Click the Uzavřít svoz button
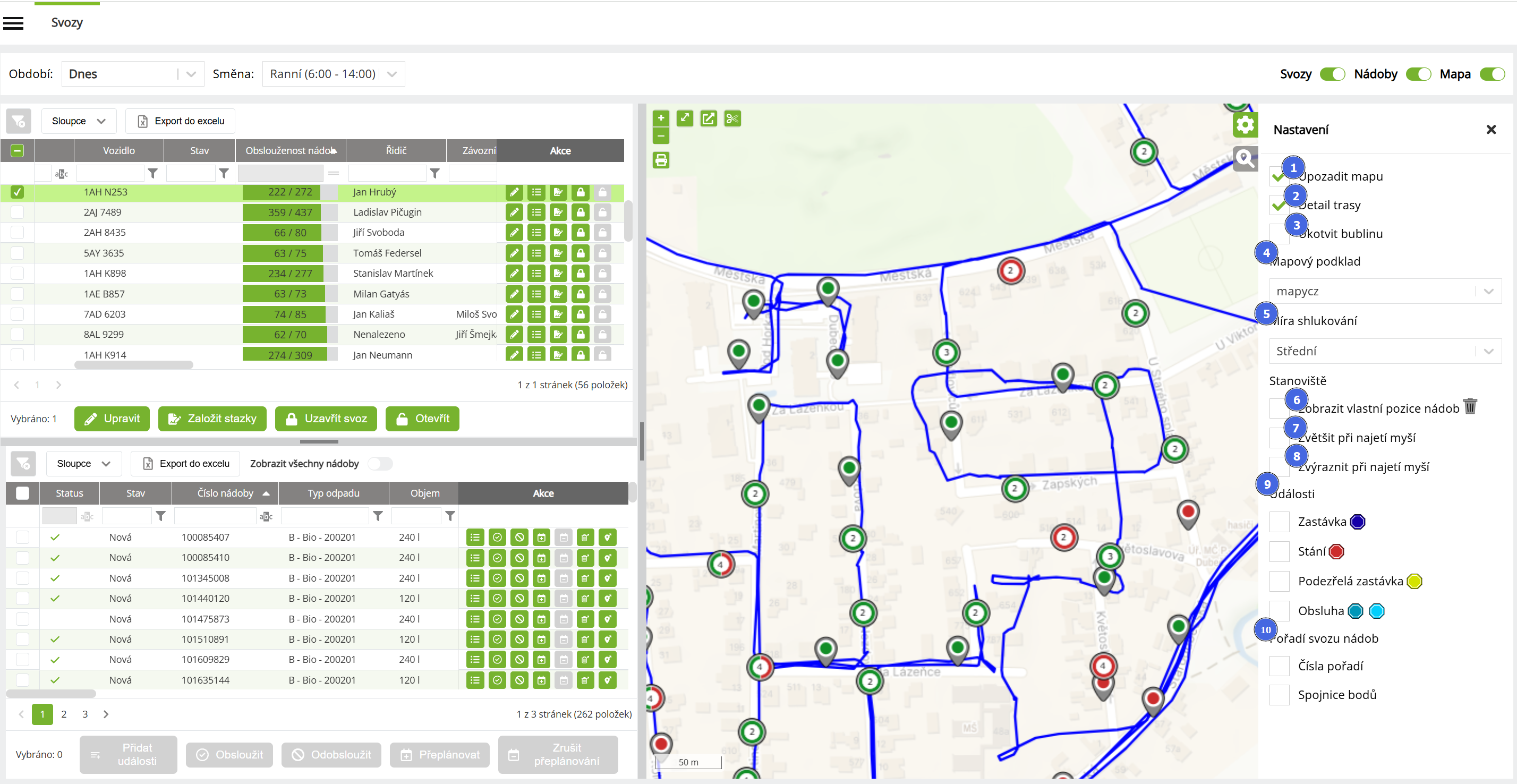 coord(326,419)
